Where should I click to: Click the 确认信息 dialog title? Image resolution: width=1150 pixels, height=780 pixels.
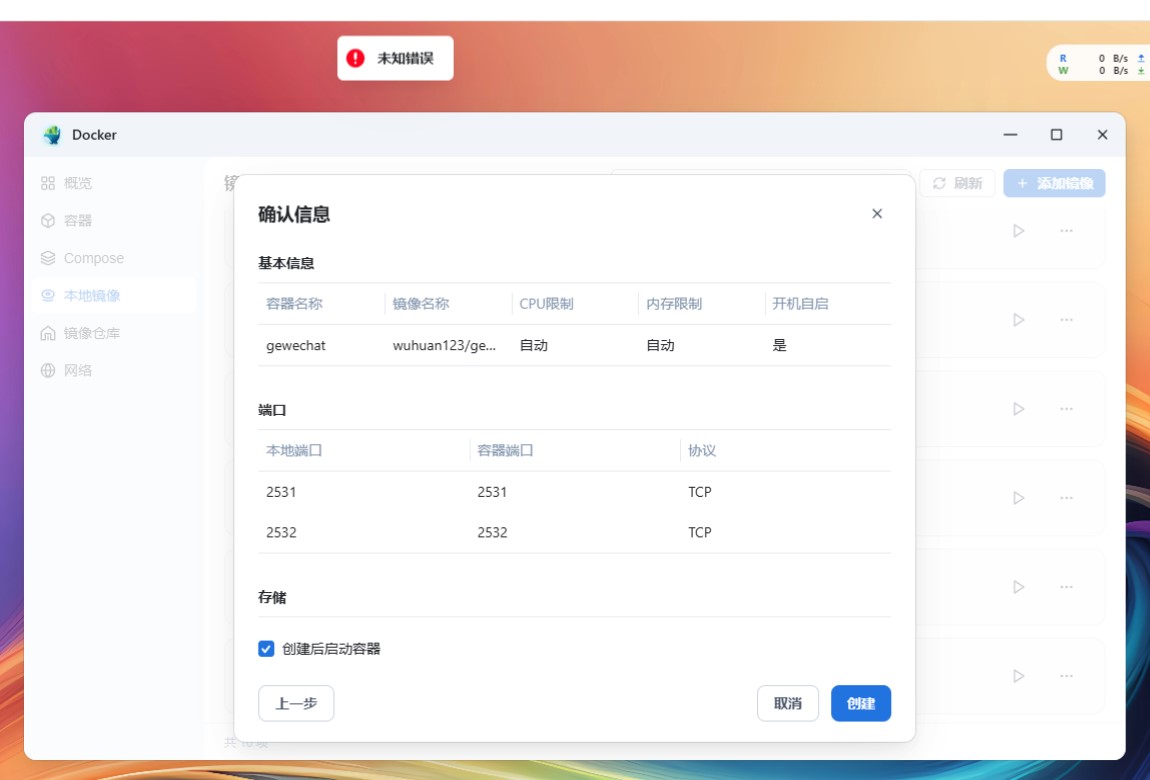click(294, 214)
